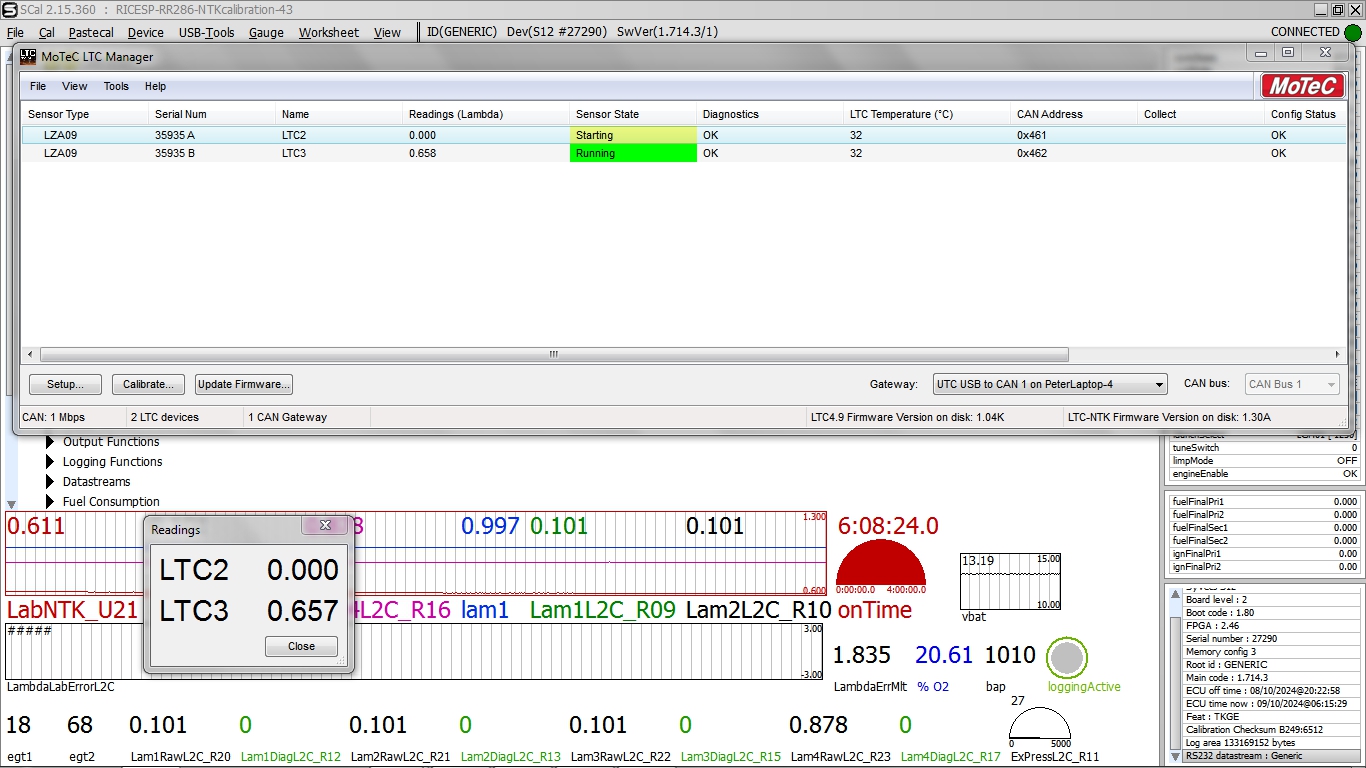Click Readings (Lambda) column header
This screenshot has height=768, width=1366.
coord(485,114)
